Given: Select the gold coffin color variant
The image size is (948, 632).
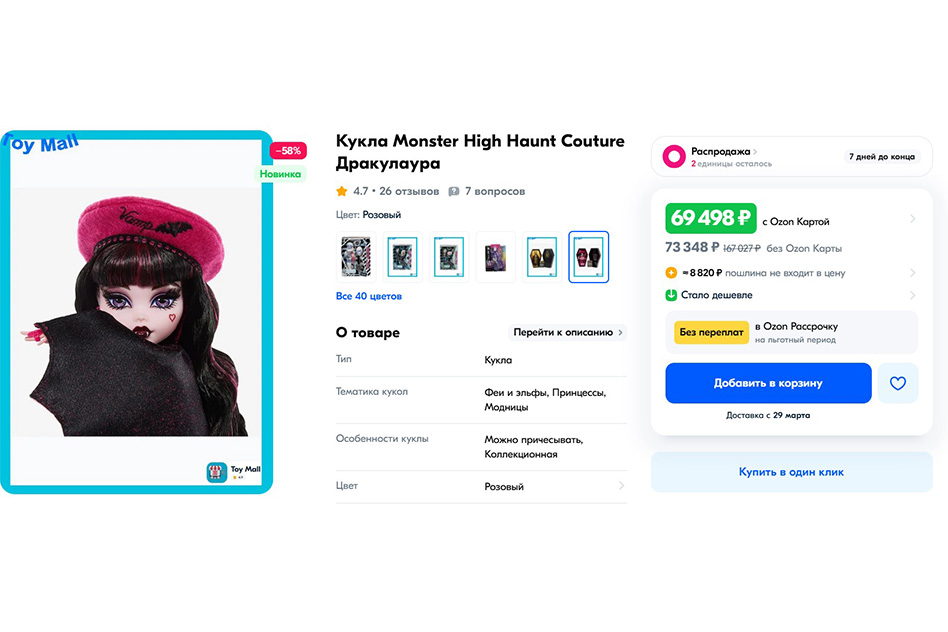Looking at the screenshot, I should tap(542, 257).
